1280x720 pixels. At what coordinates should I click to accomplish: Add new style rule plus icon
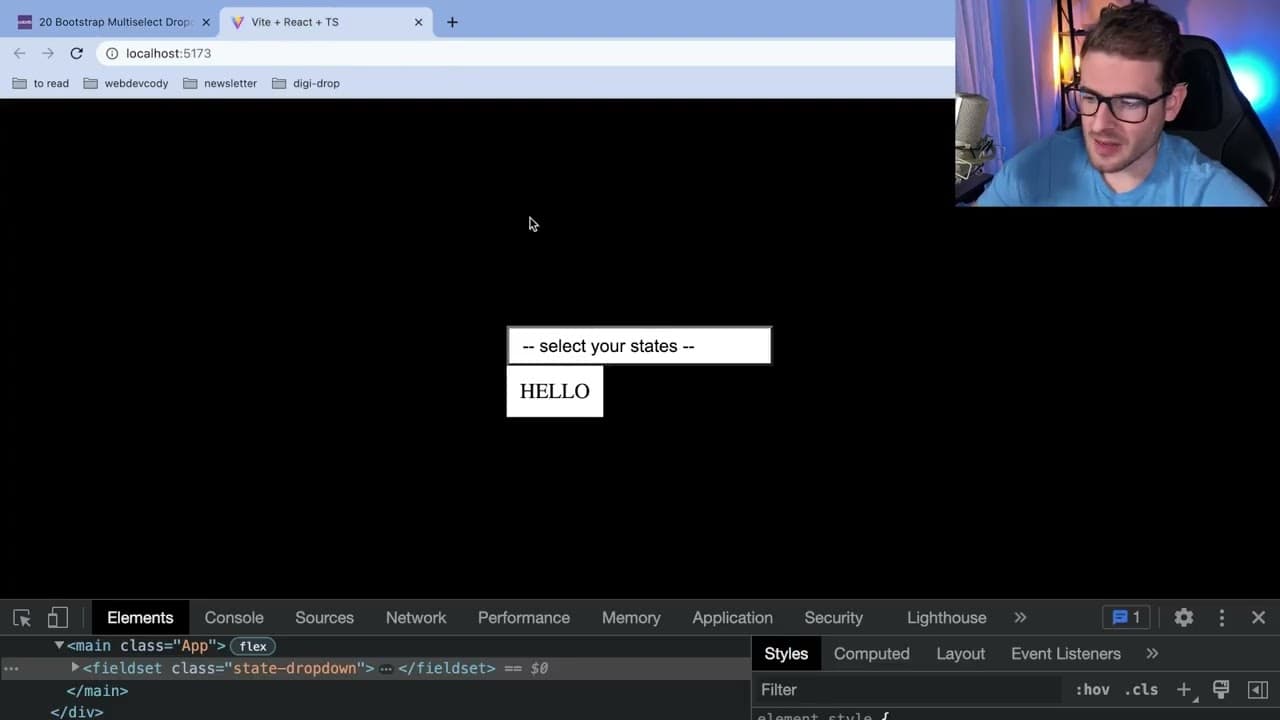coord(1184,689)
